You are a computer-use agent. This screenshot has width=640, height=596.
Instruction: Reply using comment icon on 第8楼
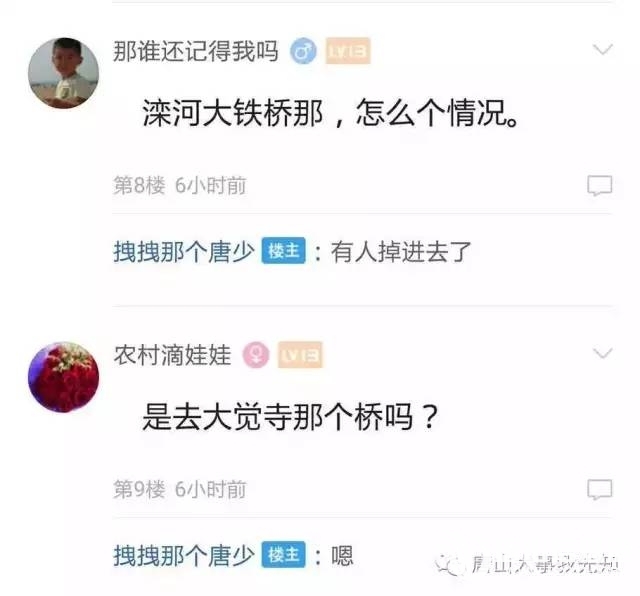tap(600, 186)
